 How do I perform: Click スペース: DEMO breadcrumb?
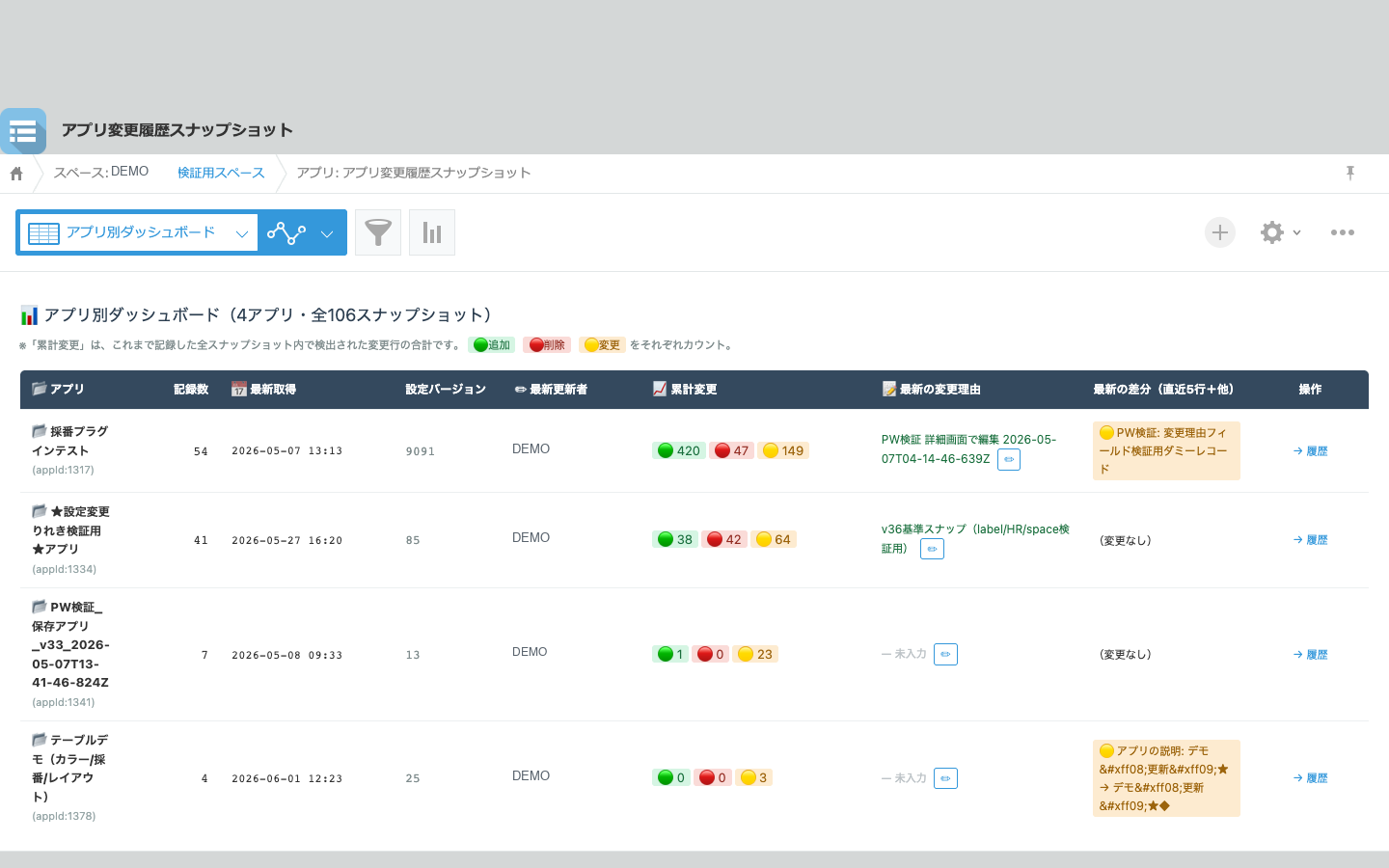coord(101,172)
